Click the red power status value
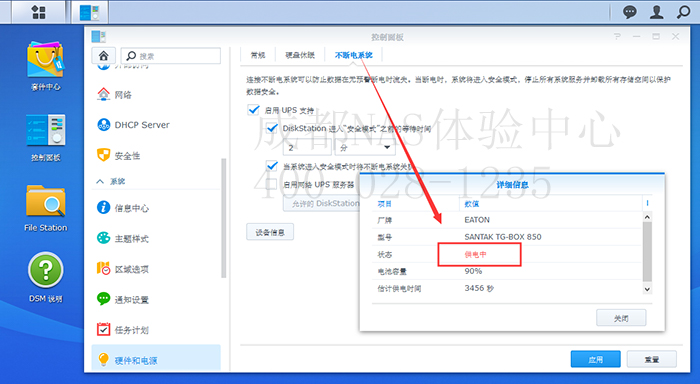 (475, 254)
